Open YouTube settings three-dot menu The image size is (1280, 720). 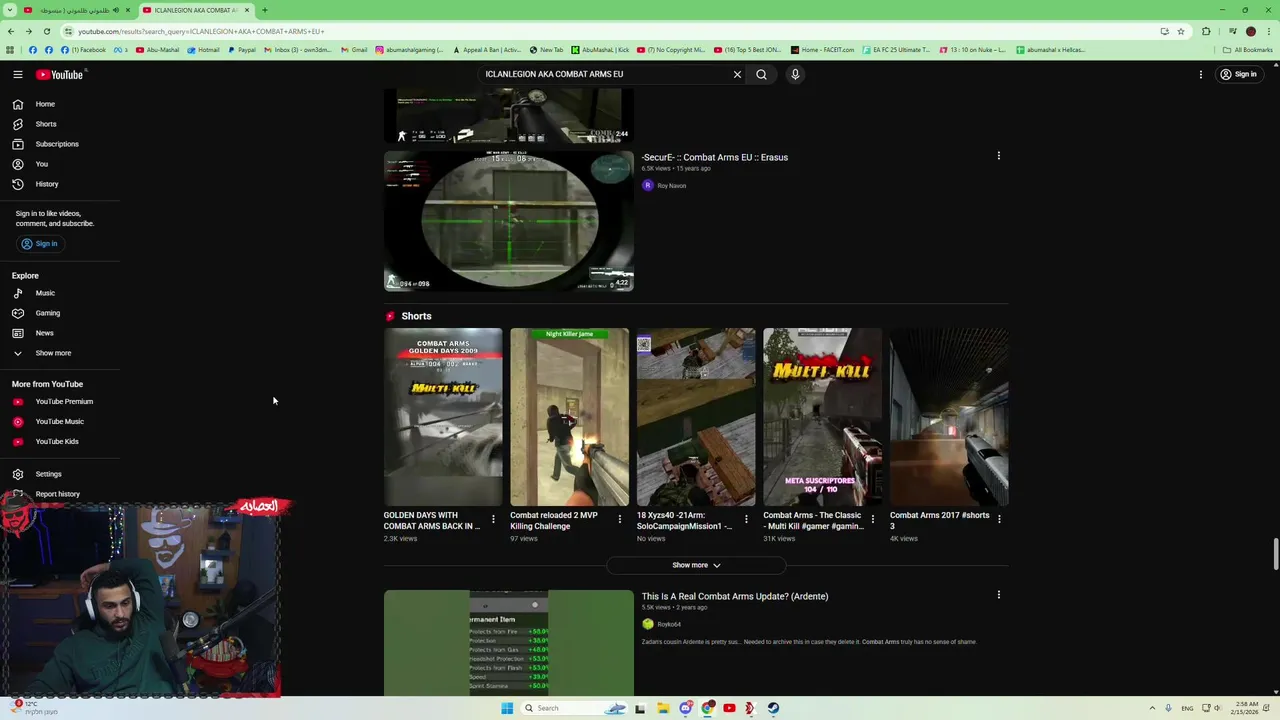(1201, 74)
